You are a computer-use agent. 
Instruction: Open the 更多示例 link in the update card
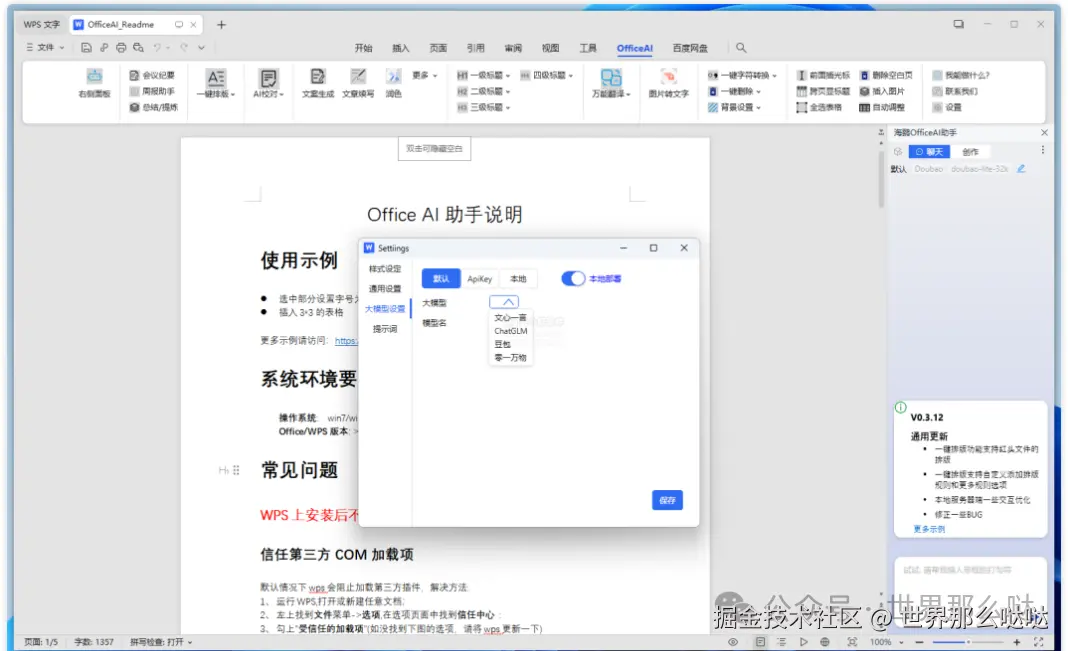pyautogui.click(x=928, y=529)
